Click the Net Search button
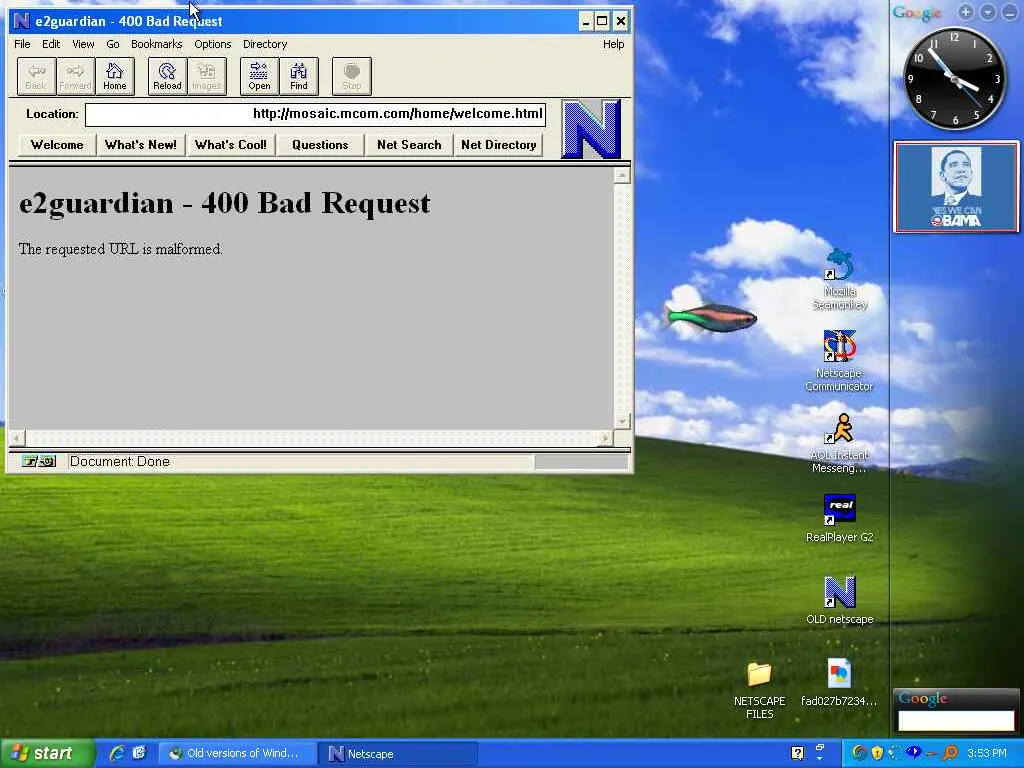This screenshot has width=1024, height=768. tap(409, 145)
